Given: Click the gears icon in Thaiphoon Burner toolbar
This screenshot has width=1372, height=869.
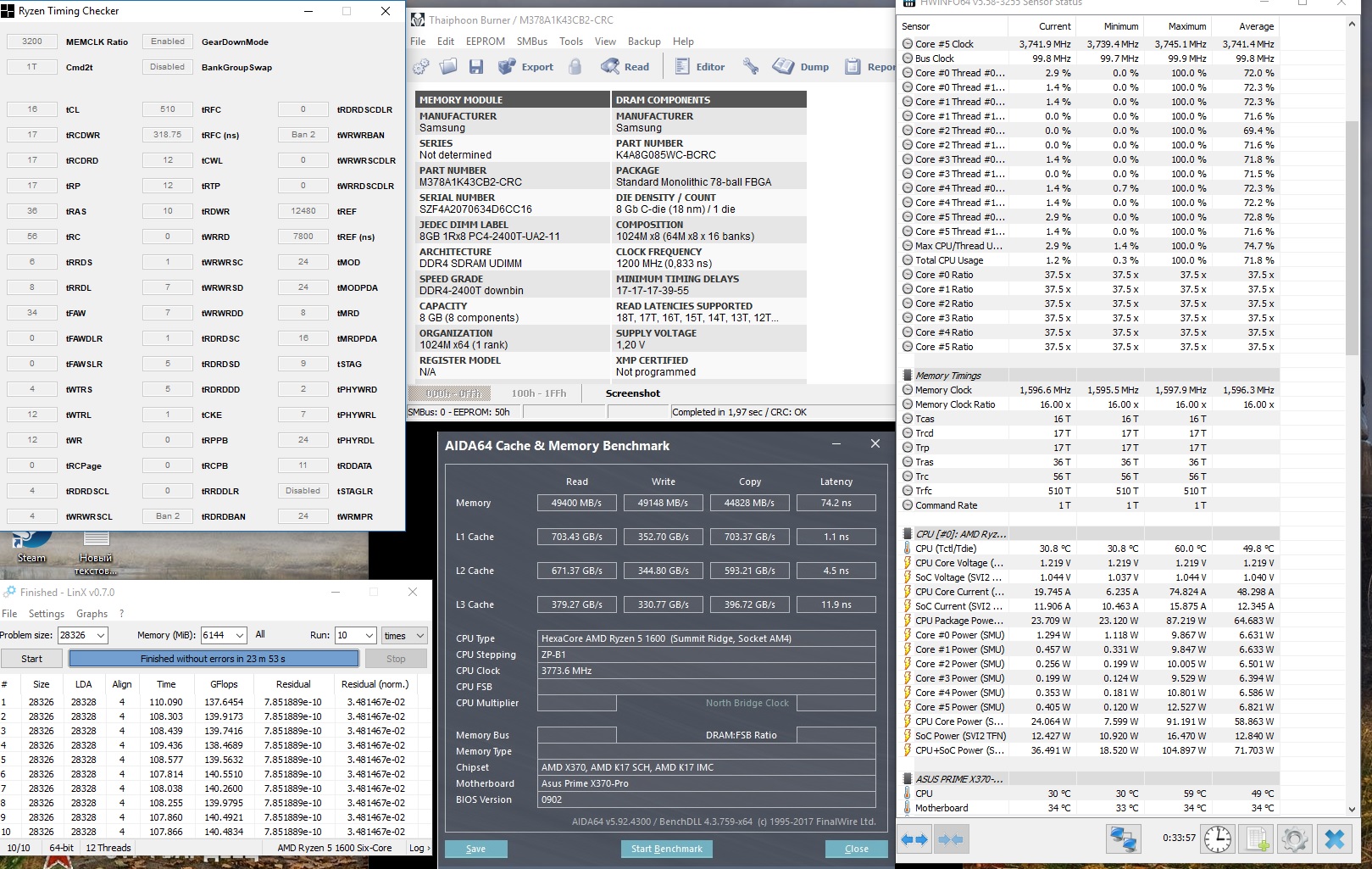Looking at the screenshot, I should [421, 67].
